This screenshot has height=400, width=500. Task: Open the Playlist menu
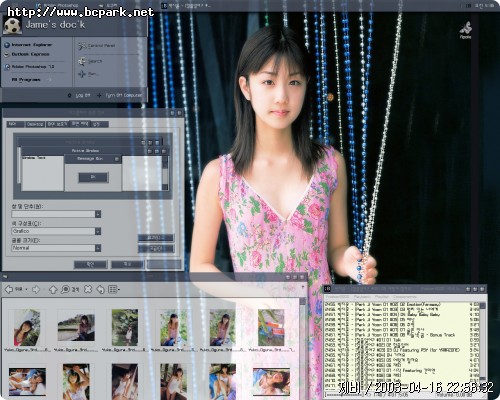click(x=382, y=296)
